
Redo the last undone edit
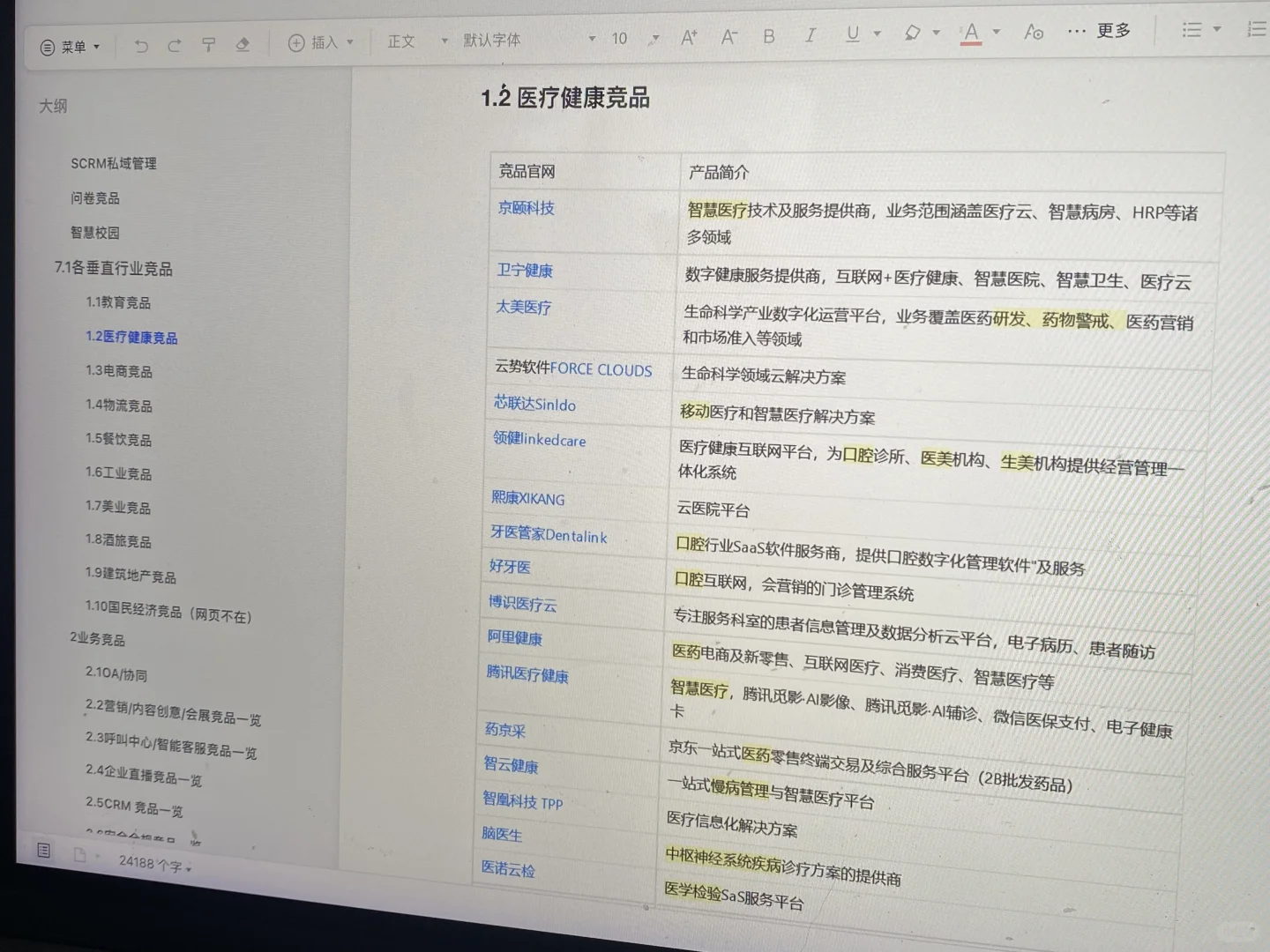pos(175,45)
